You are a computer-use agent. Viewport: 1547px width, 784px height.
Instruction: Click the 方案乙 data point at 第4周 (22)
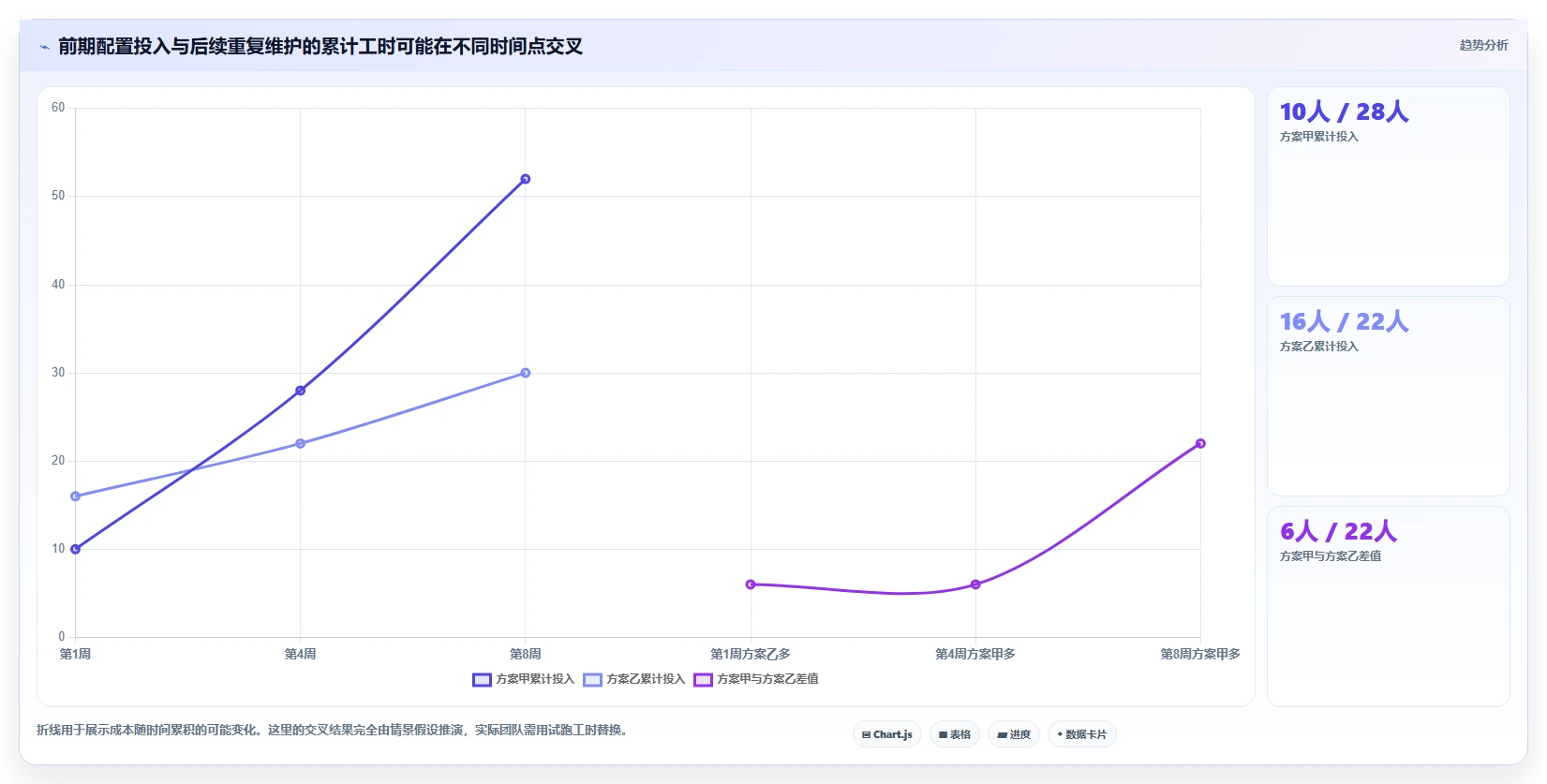tap(301, 443)
